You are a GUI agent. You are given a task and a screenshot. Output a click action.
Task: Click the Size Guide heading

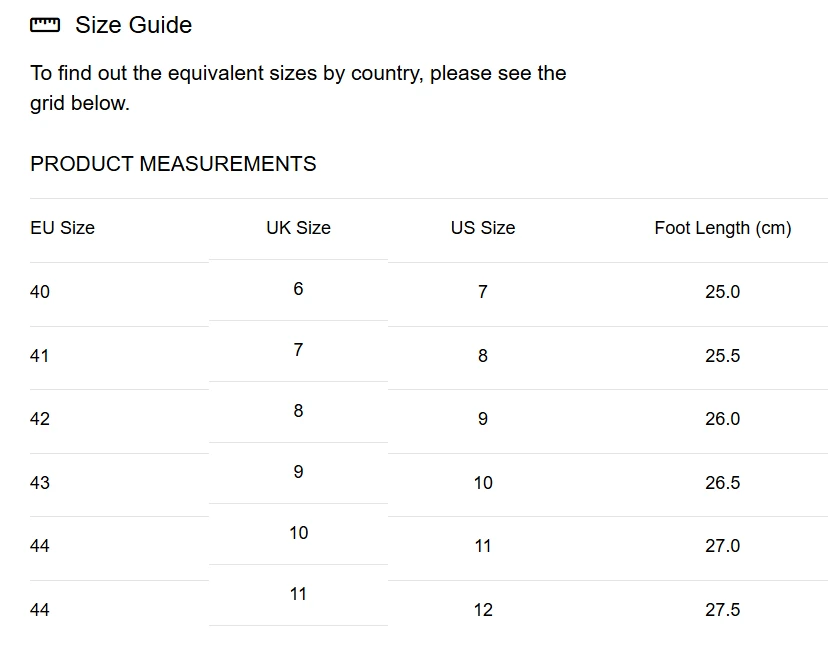tap(134, 25)
